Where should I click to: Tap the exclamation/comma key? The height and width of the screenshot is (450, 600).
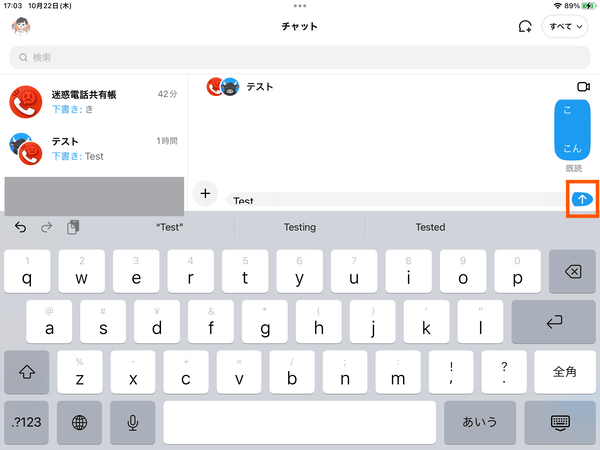451,372
